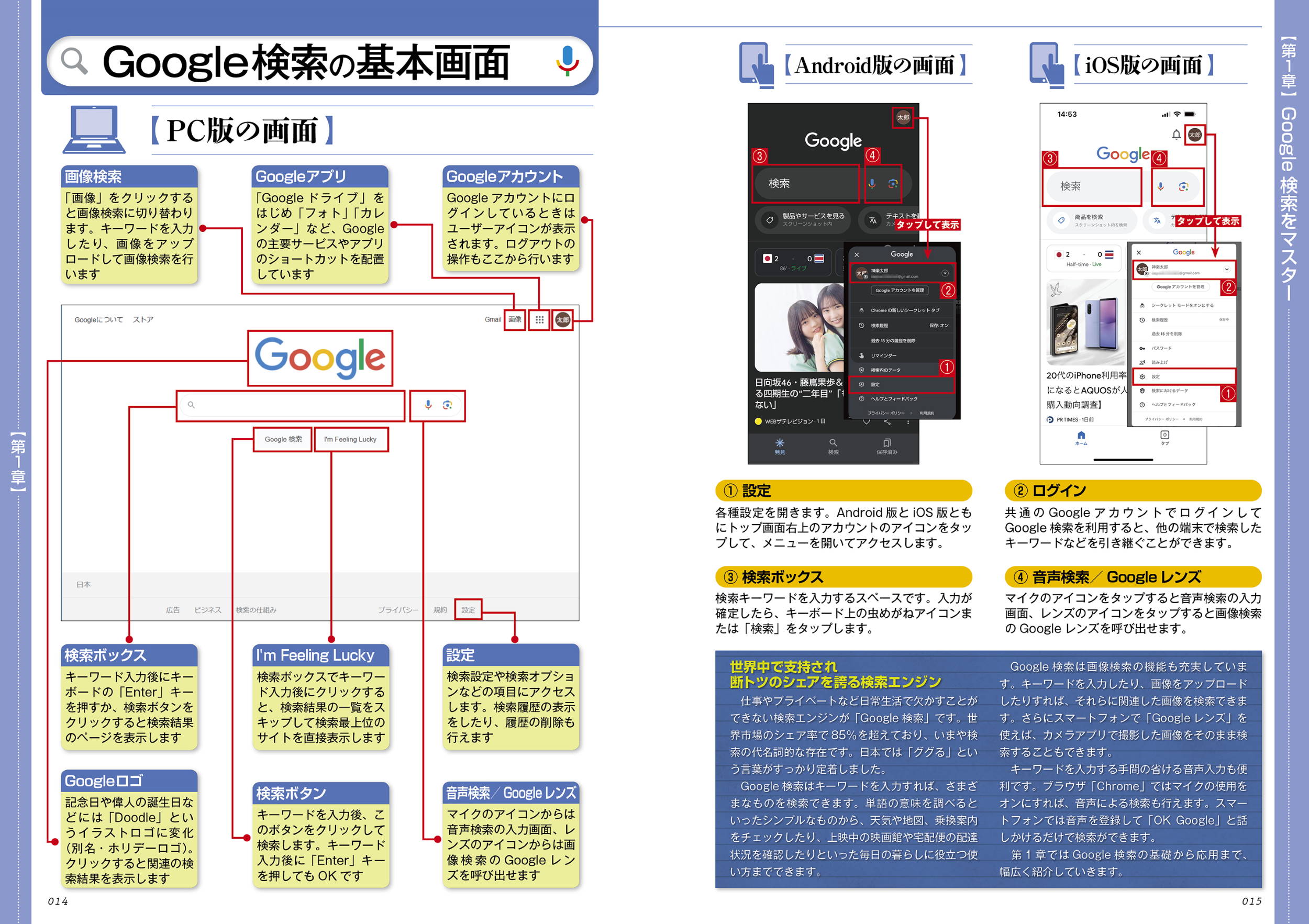Open 設定 in Android account menu

point(901,384)
